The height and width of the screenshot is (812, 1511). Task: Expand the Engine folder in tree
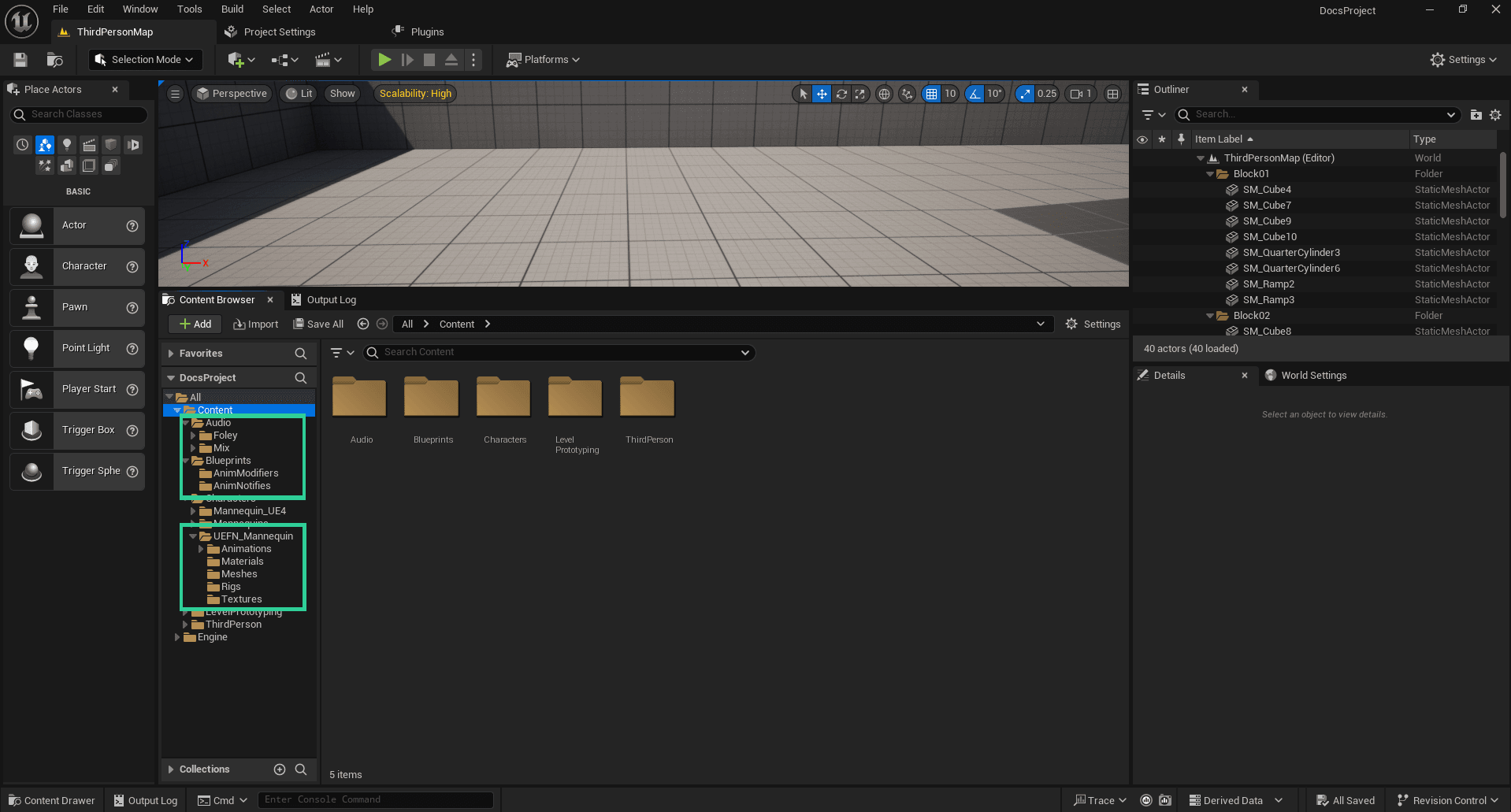[177, 637]
